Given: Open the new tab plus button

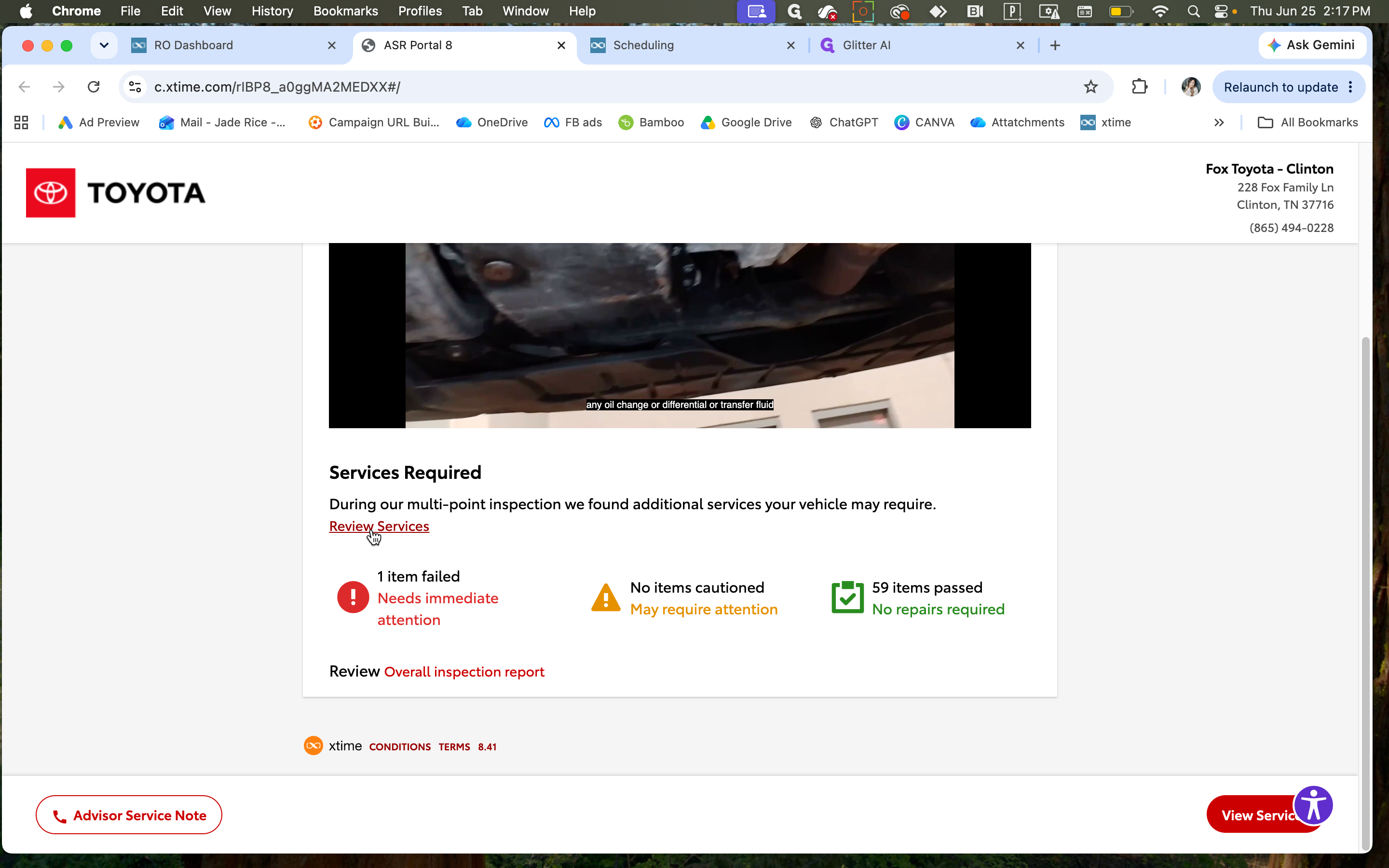Looking at the screenshot, I should [1055, 45].
